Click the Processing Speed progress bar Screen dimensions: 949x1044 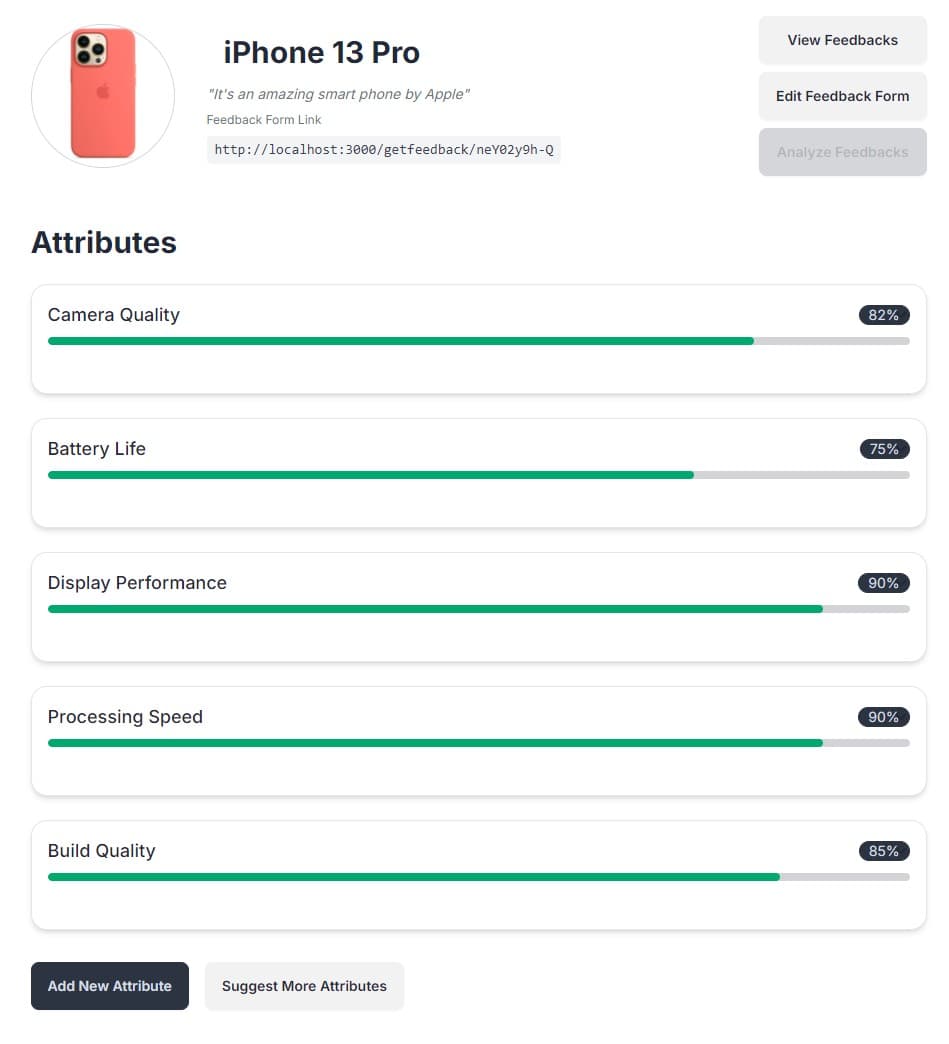(x=479, y=742)
